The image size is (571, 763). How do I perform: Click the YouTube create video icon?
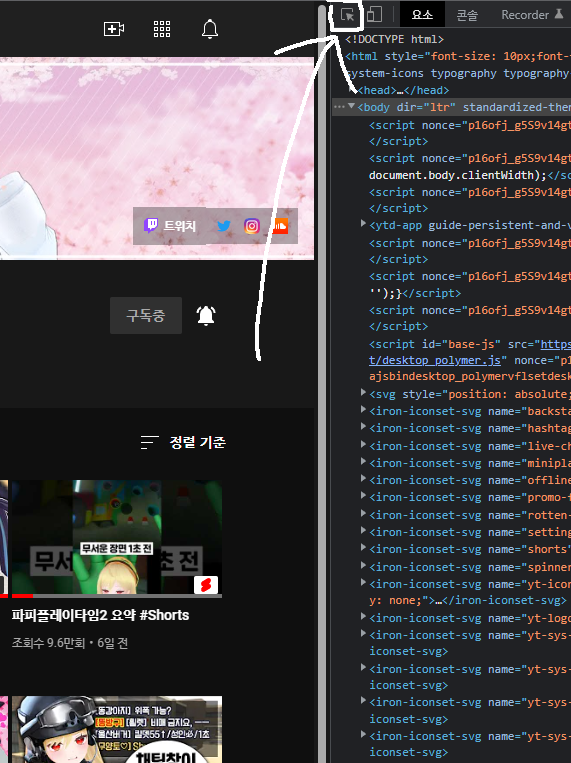tap(114, 29)
